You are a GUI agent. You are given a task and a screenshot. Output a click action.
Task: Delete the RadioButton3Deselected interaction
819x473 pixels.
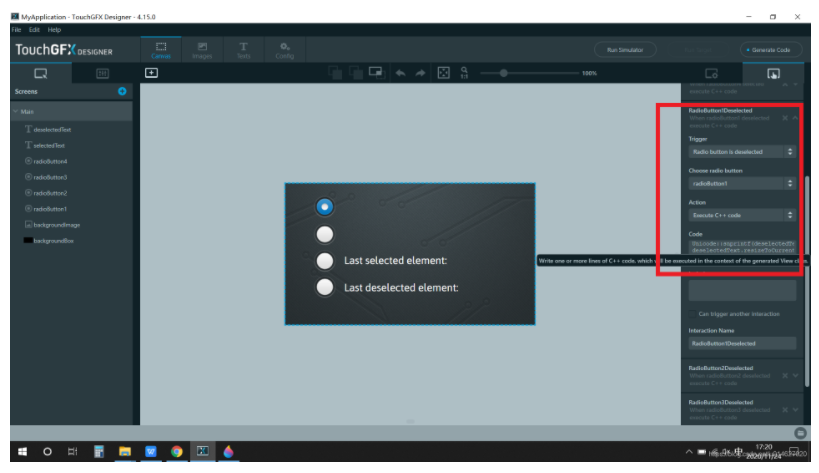pyautogui.click(x=785, y=410)
